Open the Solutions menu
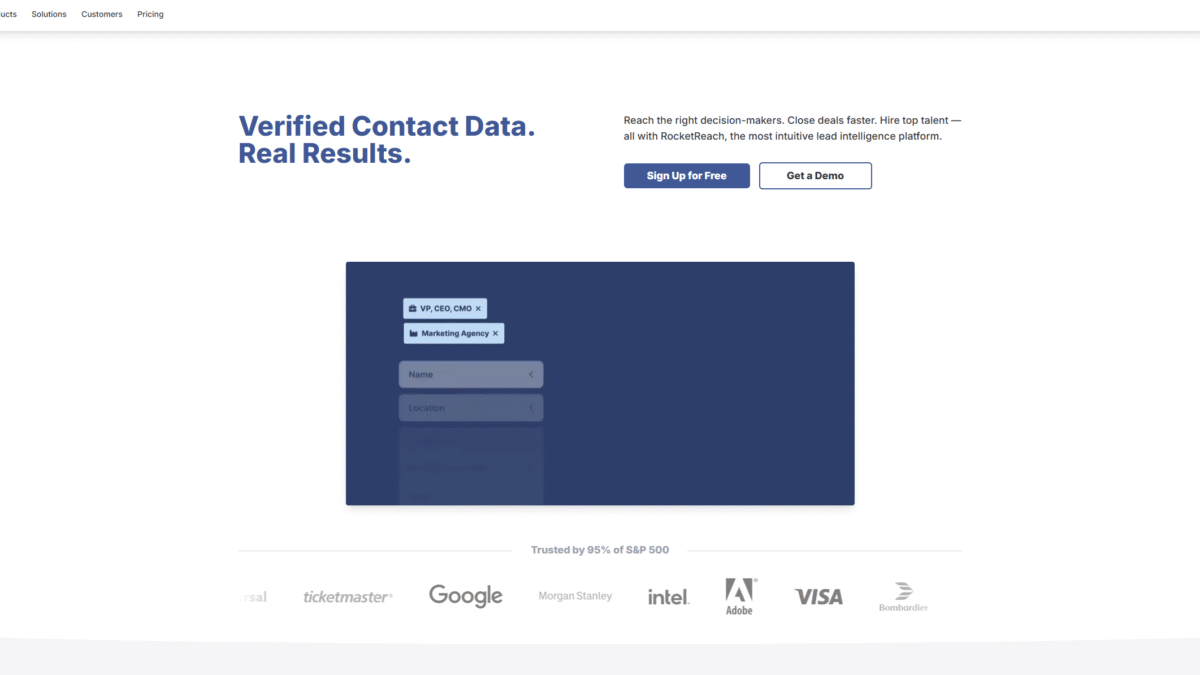The height and width of the screenshot is (675, 1200). pyautogui.click(x=49, y=14)
